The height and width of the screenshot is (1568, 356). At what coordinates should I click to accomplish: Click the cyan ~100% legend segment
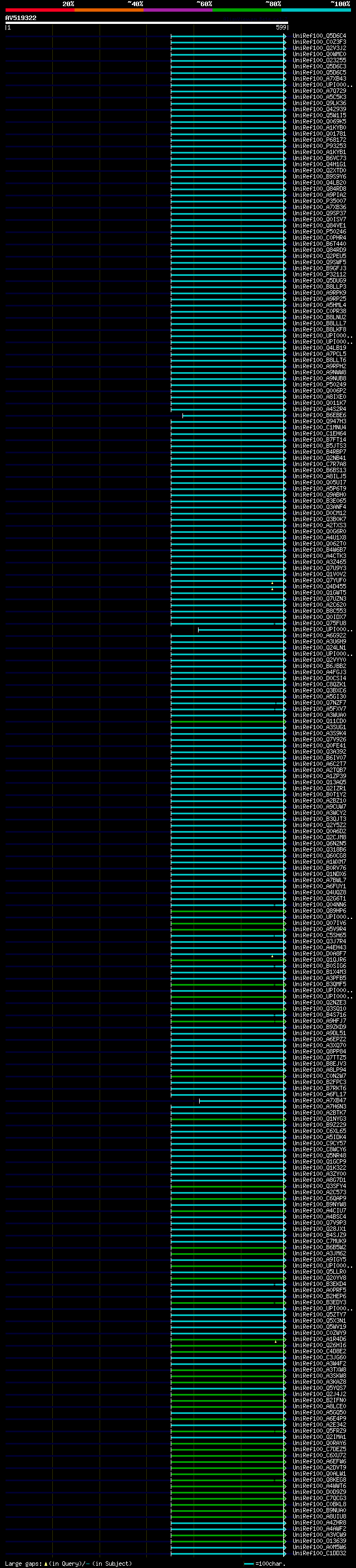316,10
